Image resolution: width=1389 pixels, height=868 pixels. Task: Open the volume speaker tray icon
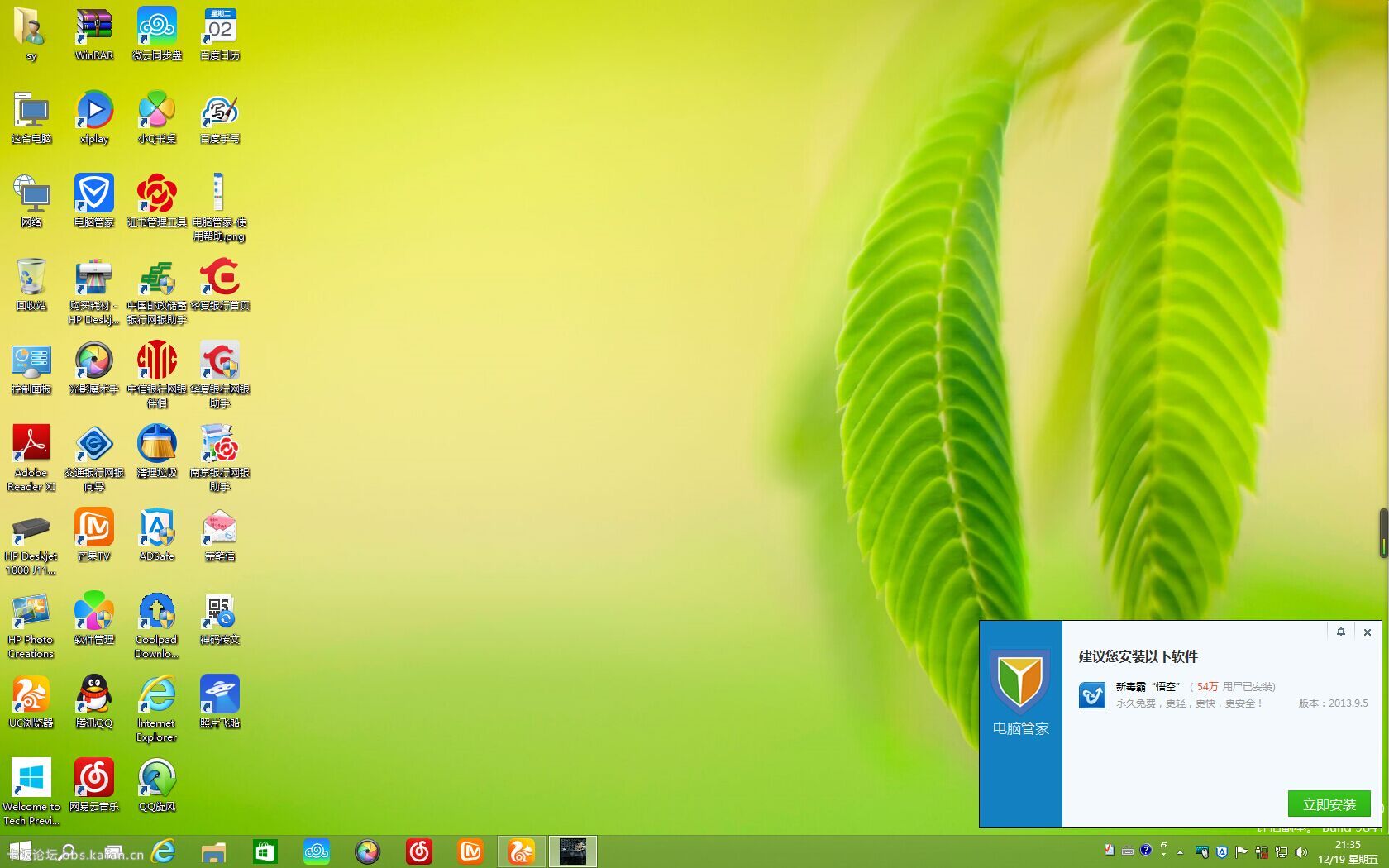[x=1301, y=851]
